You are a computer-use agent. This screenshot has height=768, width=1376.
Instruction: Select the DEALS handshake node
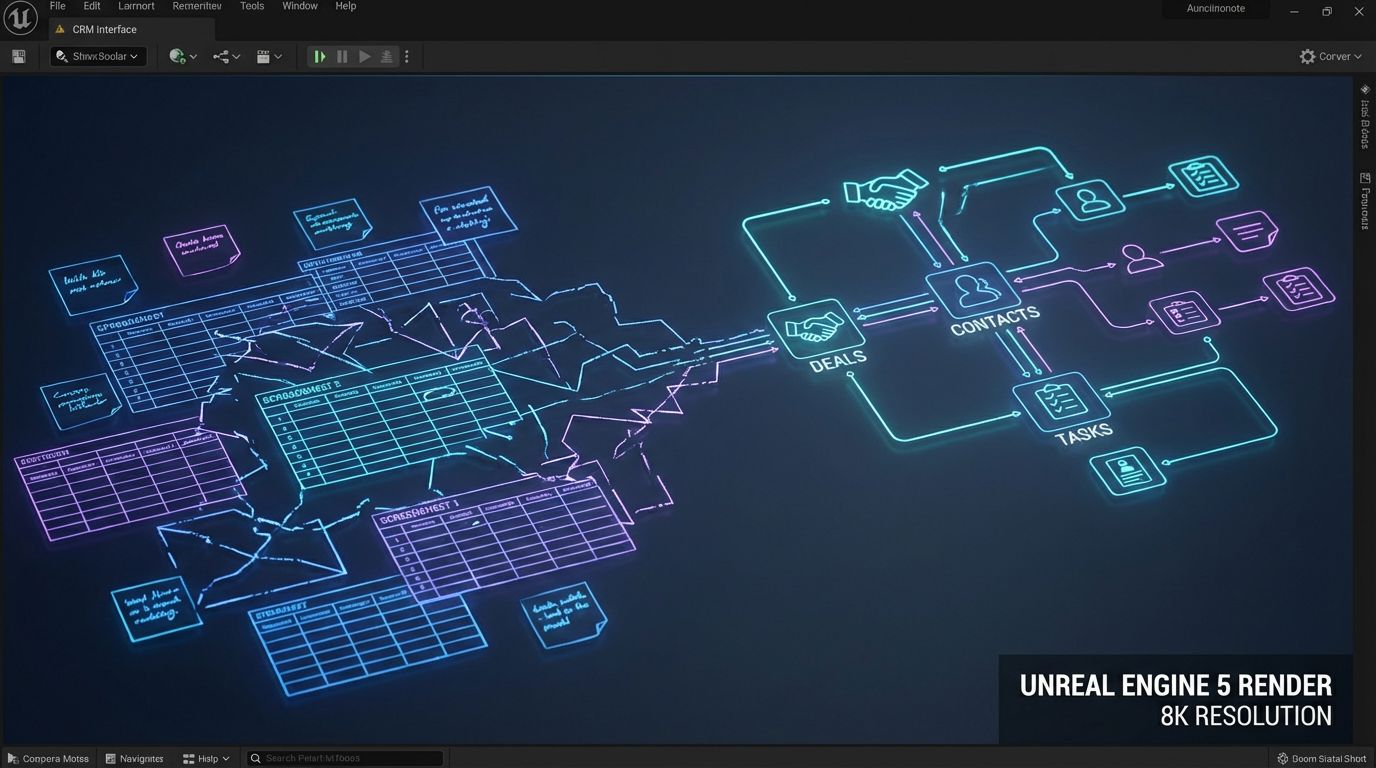[x=817, y=328]
